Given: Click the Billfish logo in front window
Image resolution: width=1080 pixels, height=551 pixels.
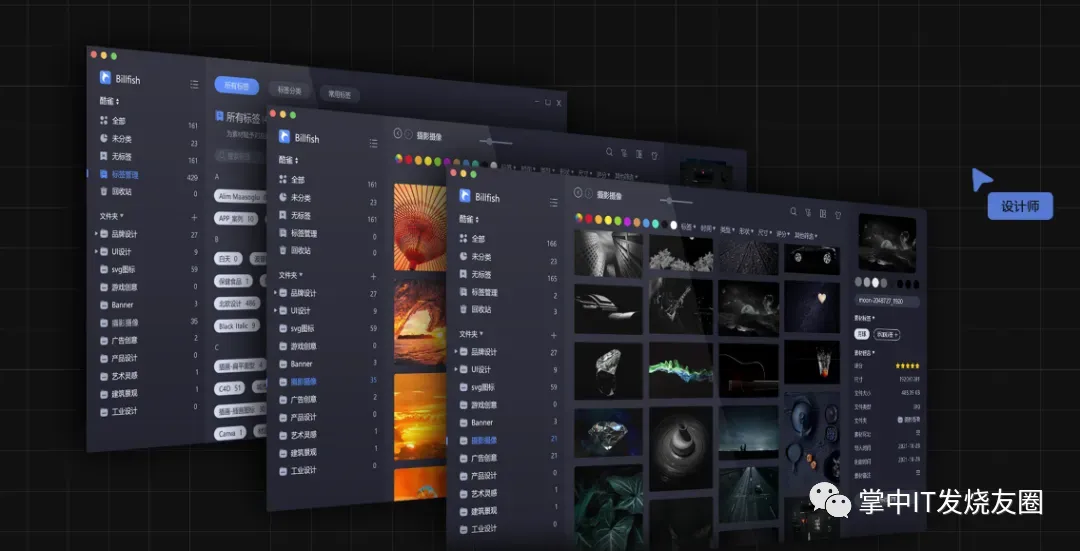Looking at the screenshot, I should coord(465,195).
